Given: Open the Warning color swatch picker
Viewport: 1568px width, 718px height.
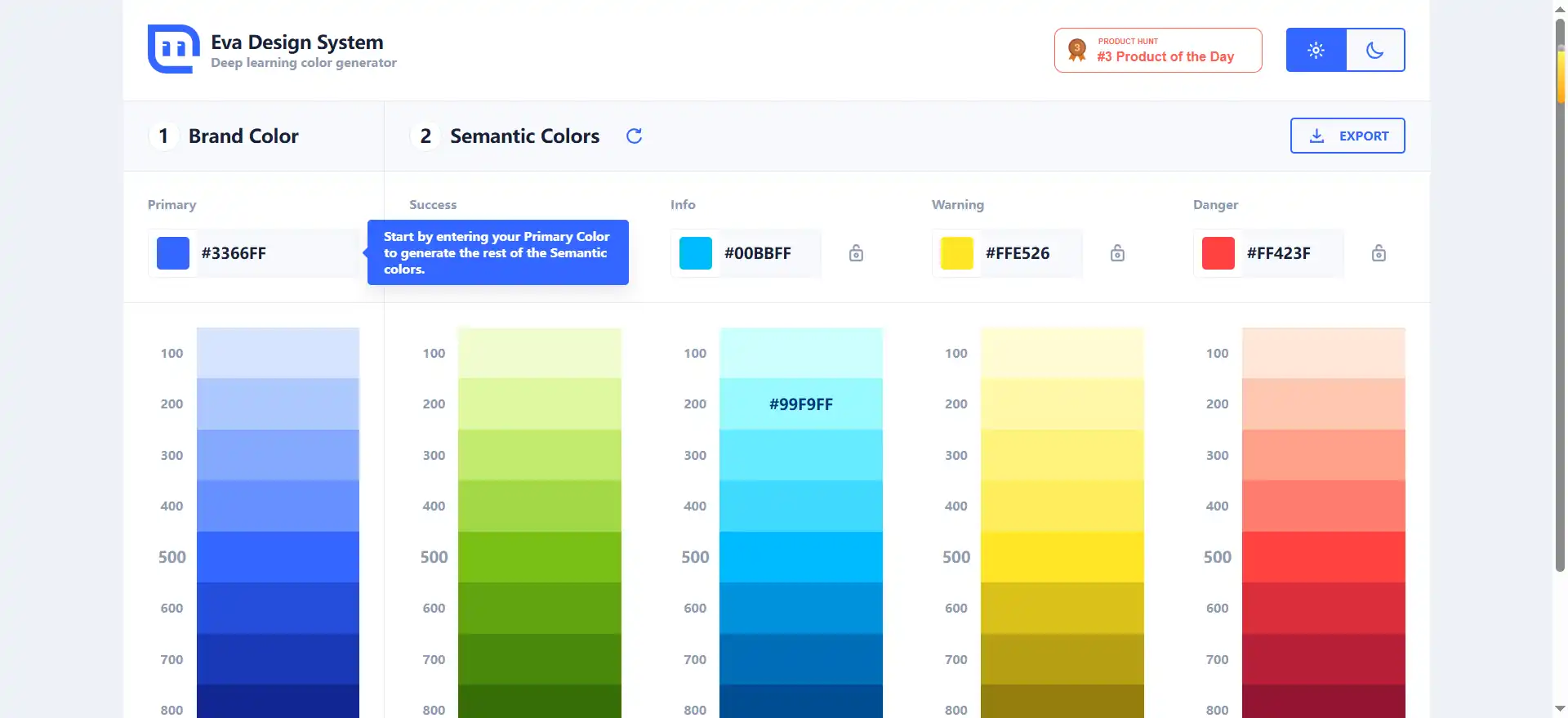Looking at the screenshot, I should click(x=957, y=253).
